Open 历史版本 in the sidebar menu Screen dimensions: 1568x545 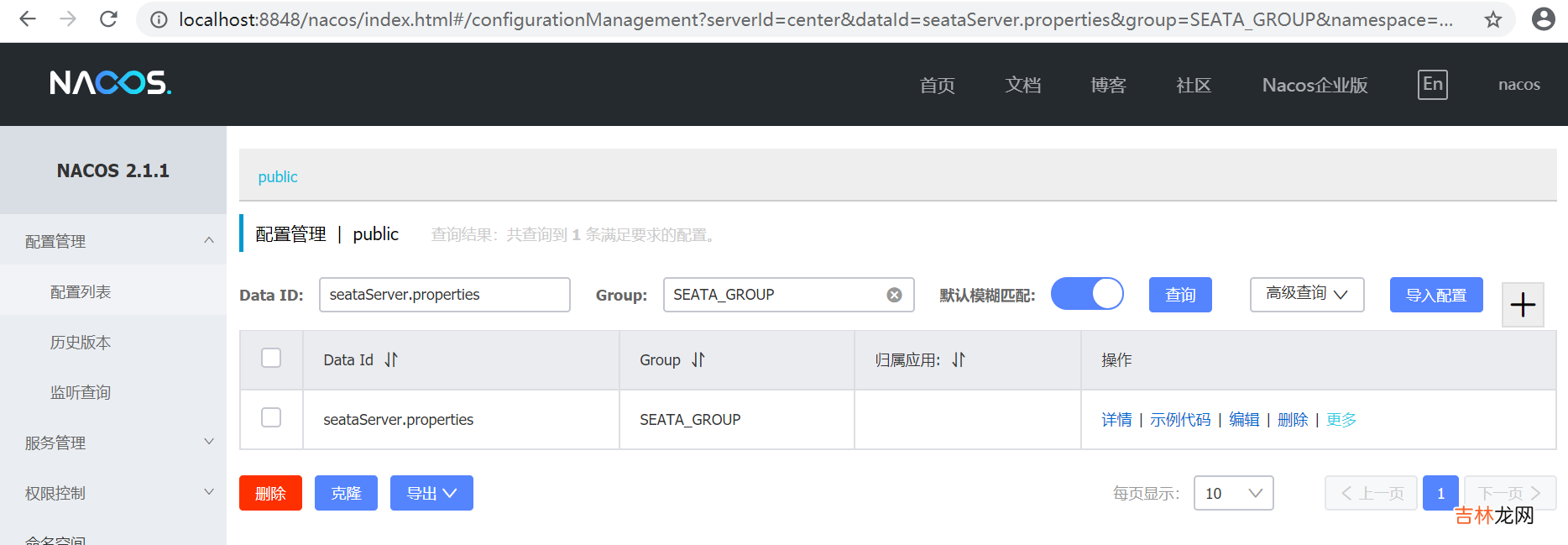pyautogui.click(x=81, y=342)
